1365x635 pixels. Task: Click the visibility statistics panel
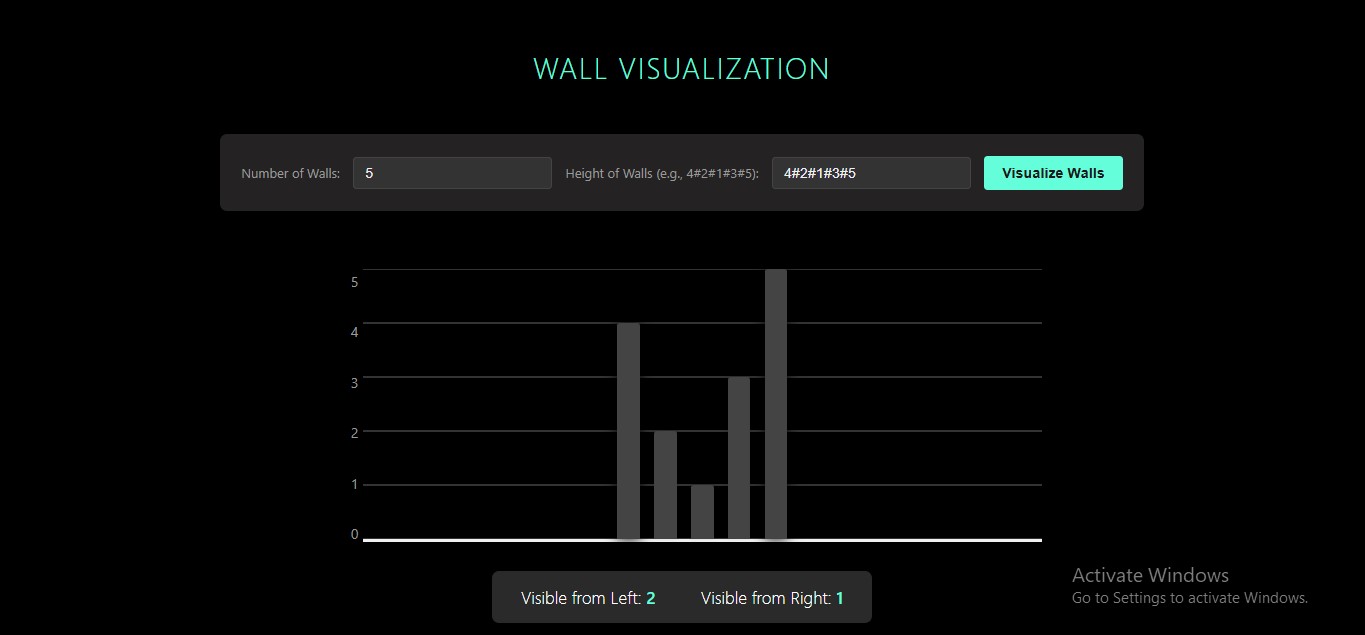(x=681, y=596)
